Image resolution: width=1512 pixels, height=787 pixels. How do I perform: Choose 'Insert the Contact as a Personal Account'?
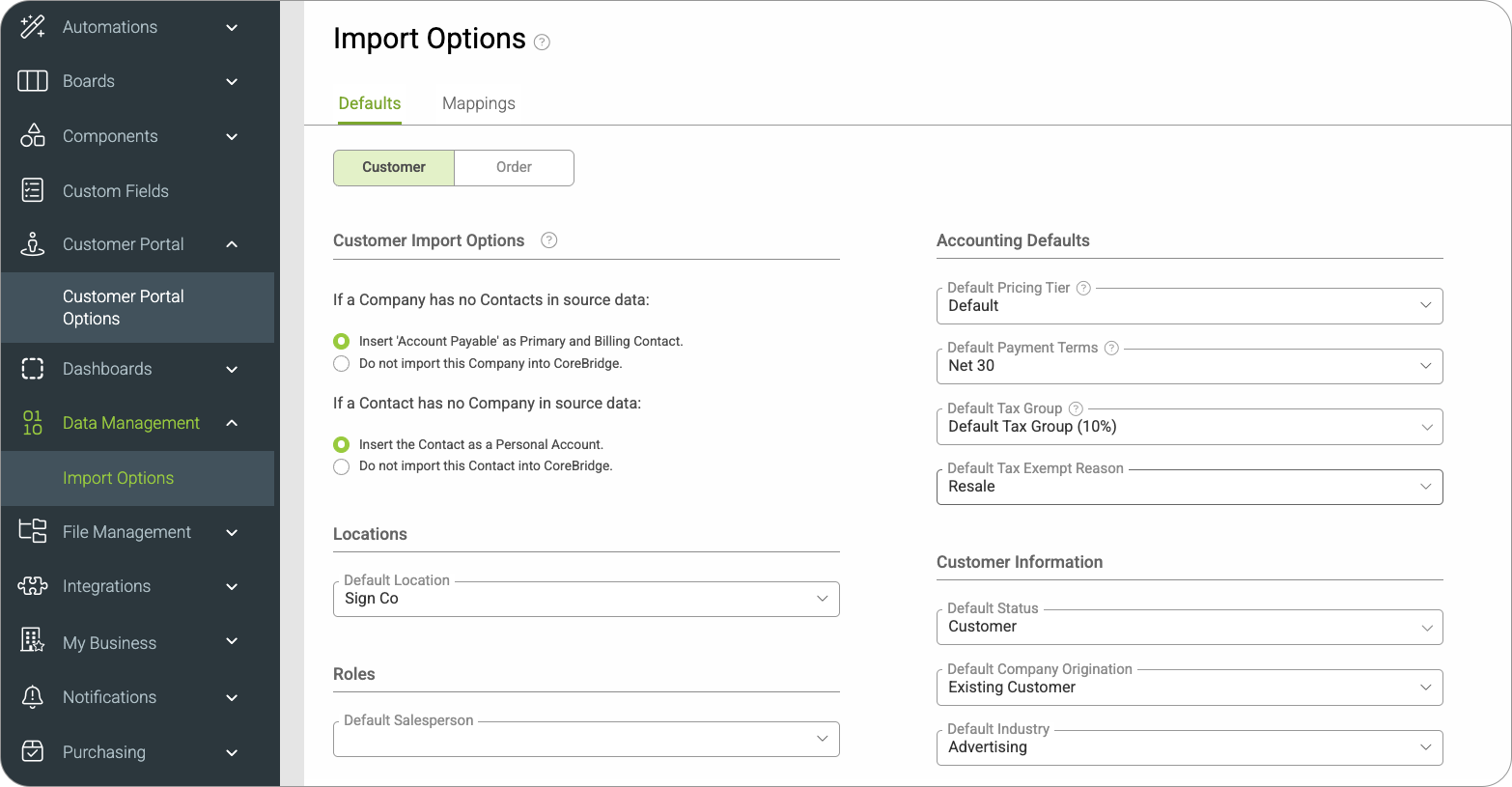point(342,445)
